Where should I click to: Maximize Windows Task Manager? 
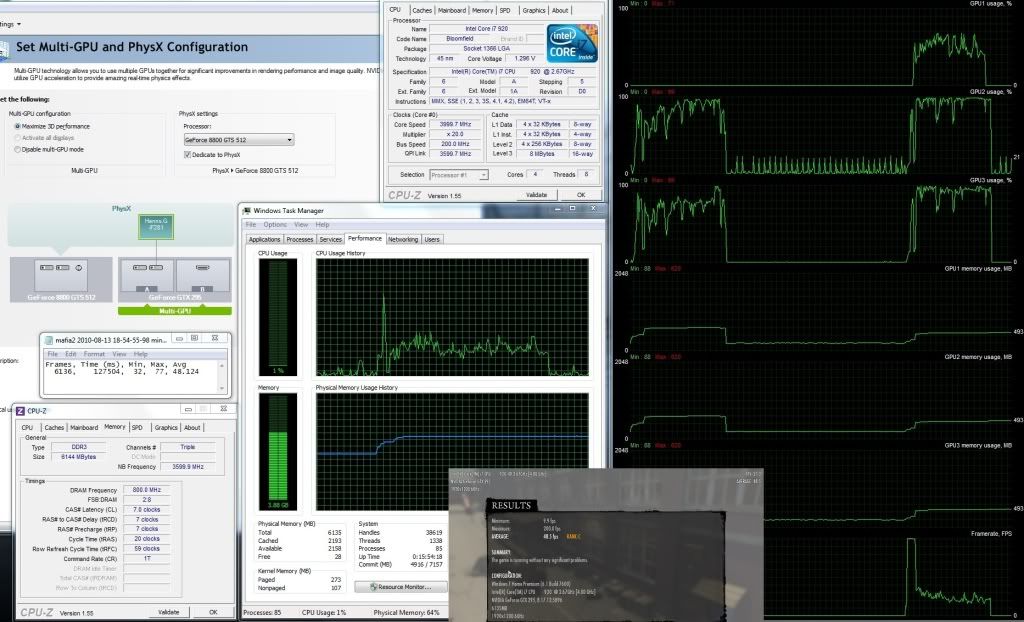coord(573,208)
